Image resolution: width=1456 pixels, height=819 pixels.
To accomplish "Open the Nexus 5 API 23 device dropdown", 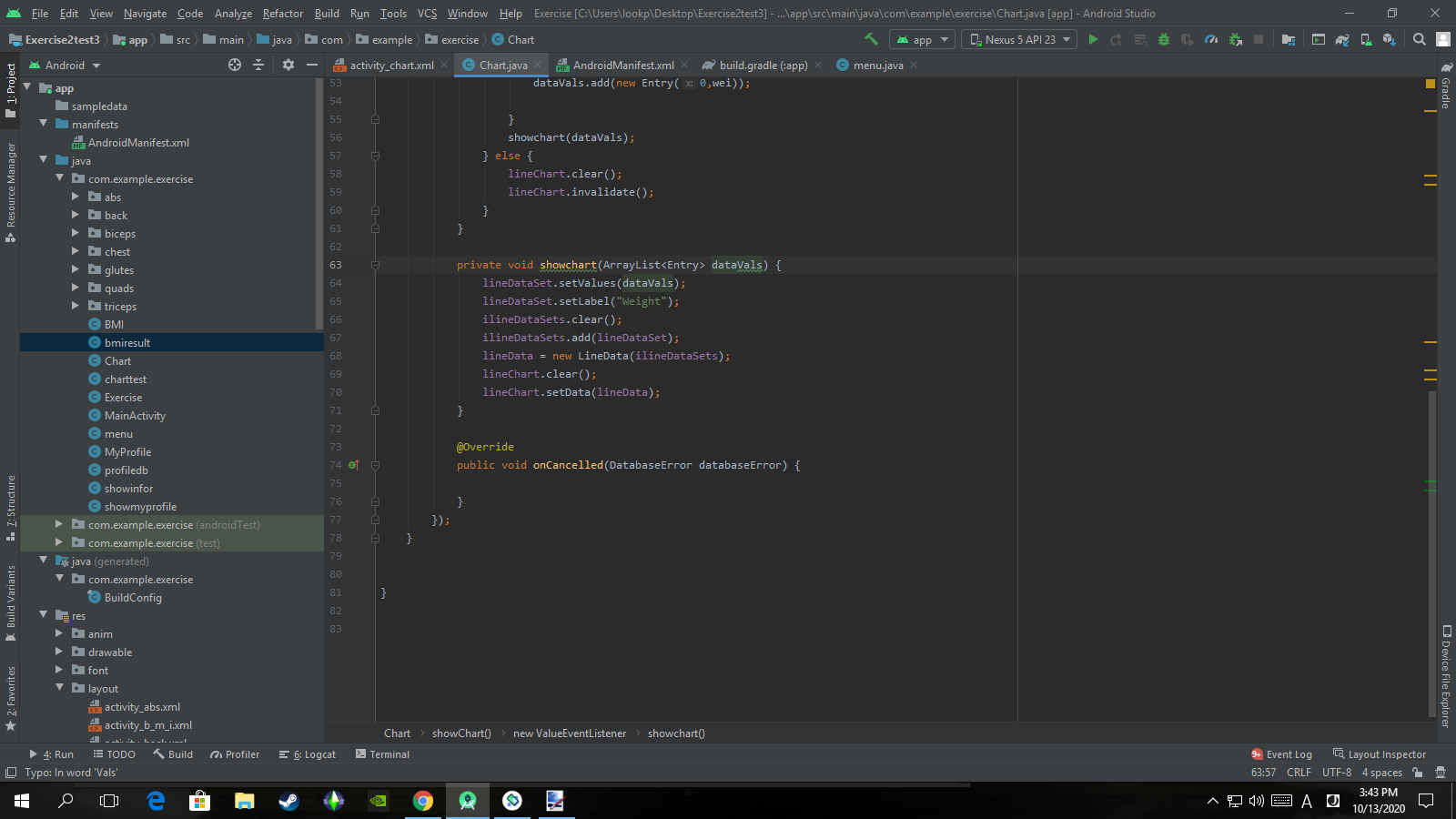I will point(1019,39).
